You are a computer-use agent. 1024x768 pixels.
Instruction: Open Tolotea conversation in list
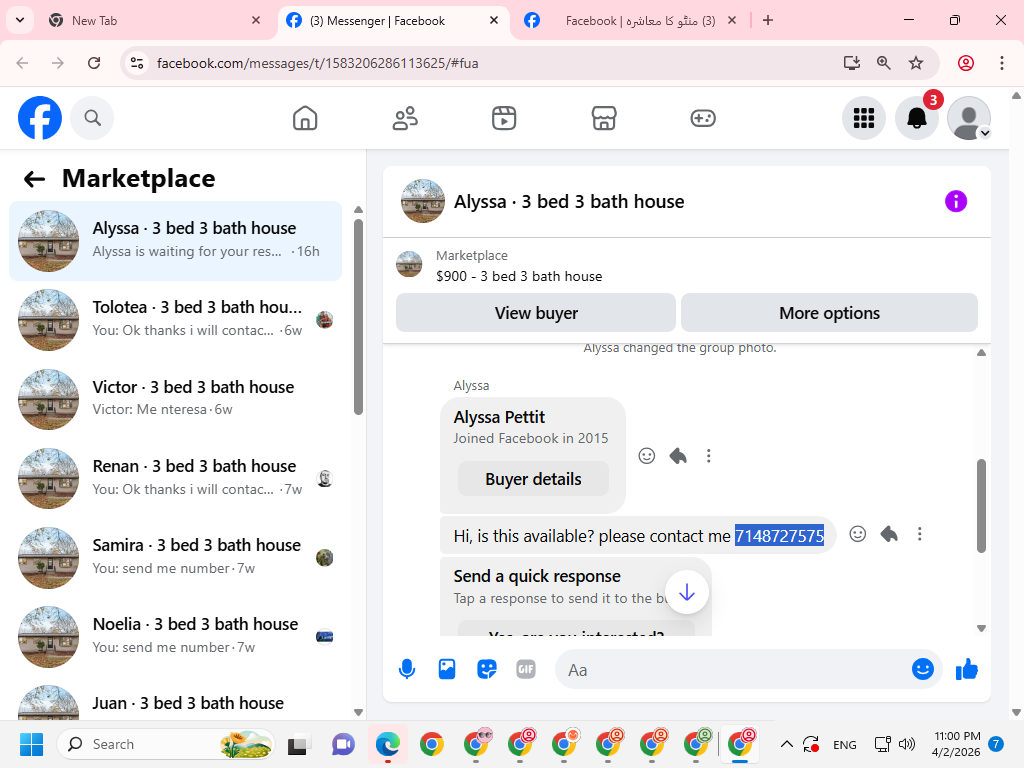coord(175,320)
